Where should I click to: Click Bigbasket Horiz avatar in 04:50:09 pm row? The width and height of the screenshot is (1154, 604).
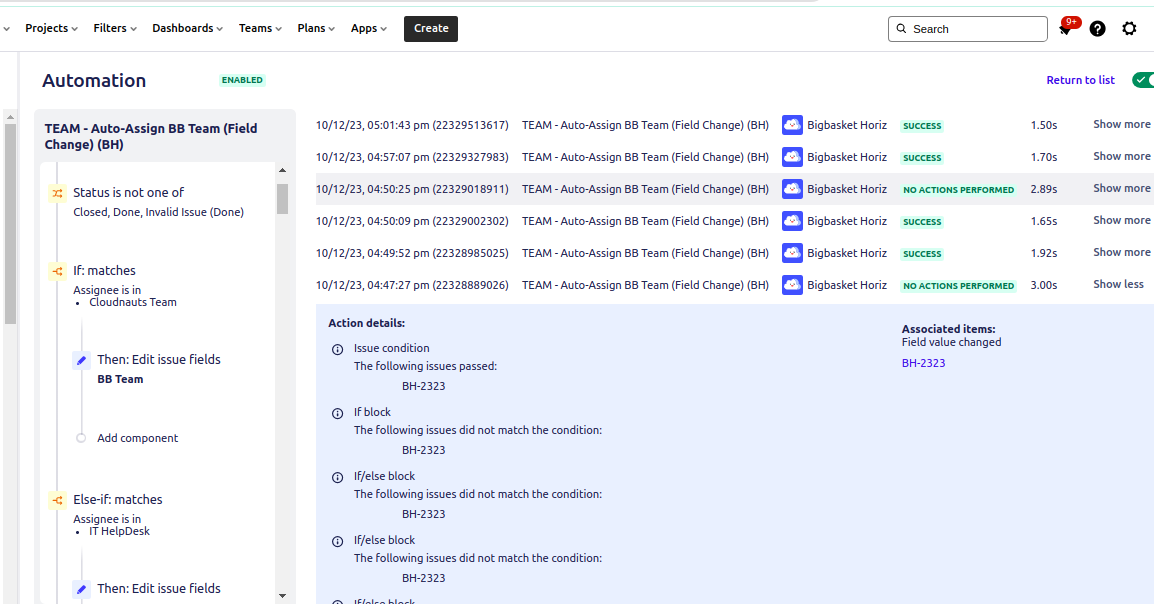(x=792, y=221)
